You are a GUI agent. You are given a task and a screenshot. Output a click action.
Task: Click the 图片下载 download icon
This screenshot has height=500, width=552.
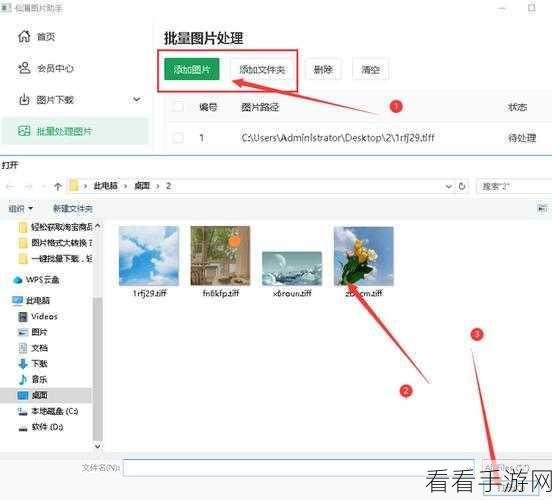24,100
